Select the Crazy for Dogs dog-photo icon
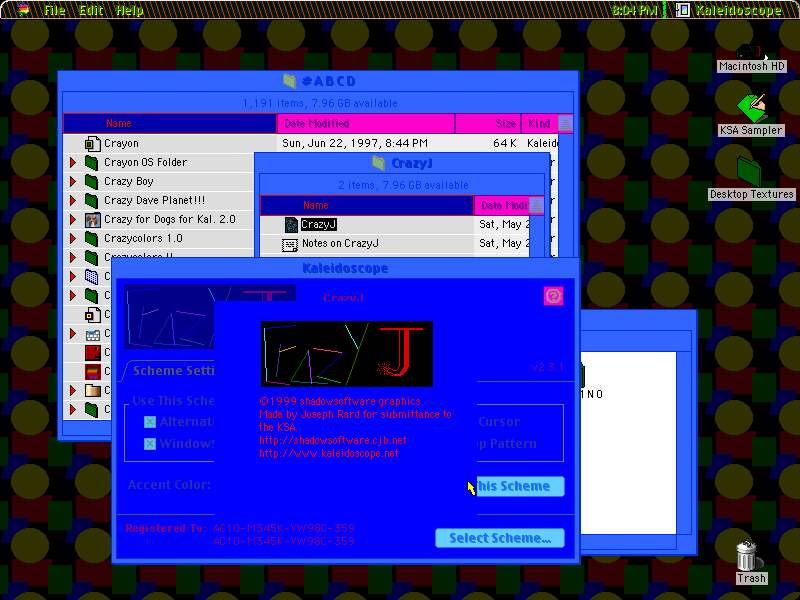This screenshot has height=600, width=800. click(x=92, y=220)
